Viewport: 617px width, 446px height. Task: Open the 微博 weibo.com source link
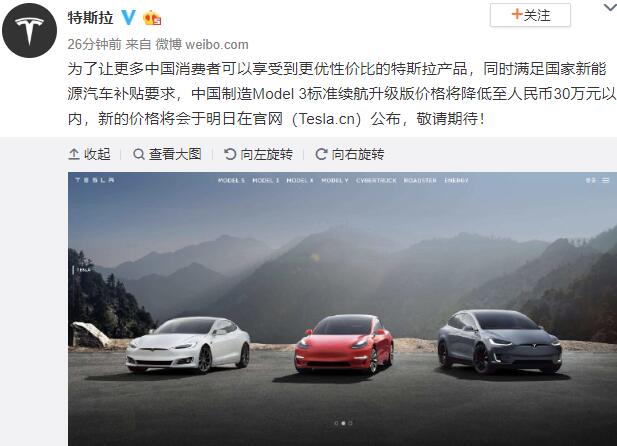point(202,44)
